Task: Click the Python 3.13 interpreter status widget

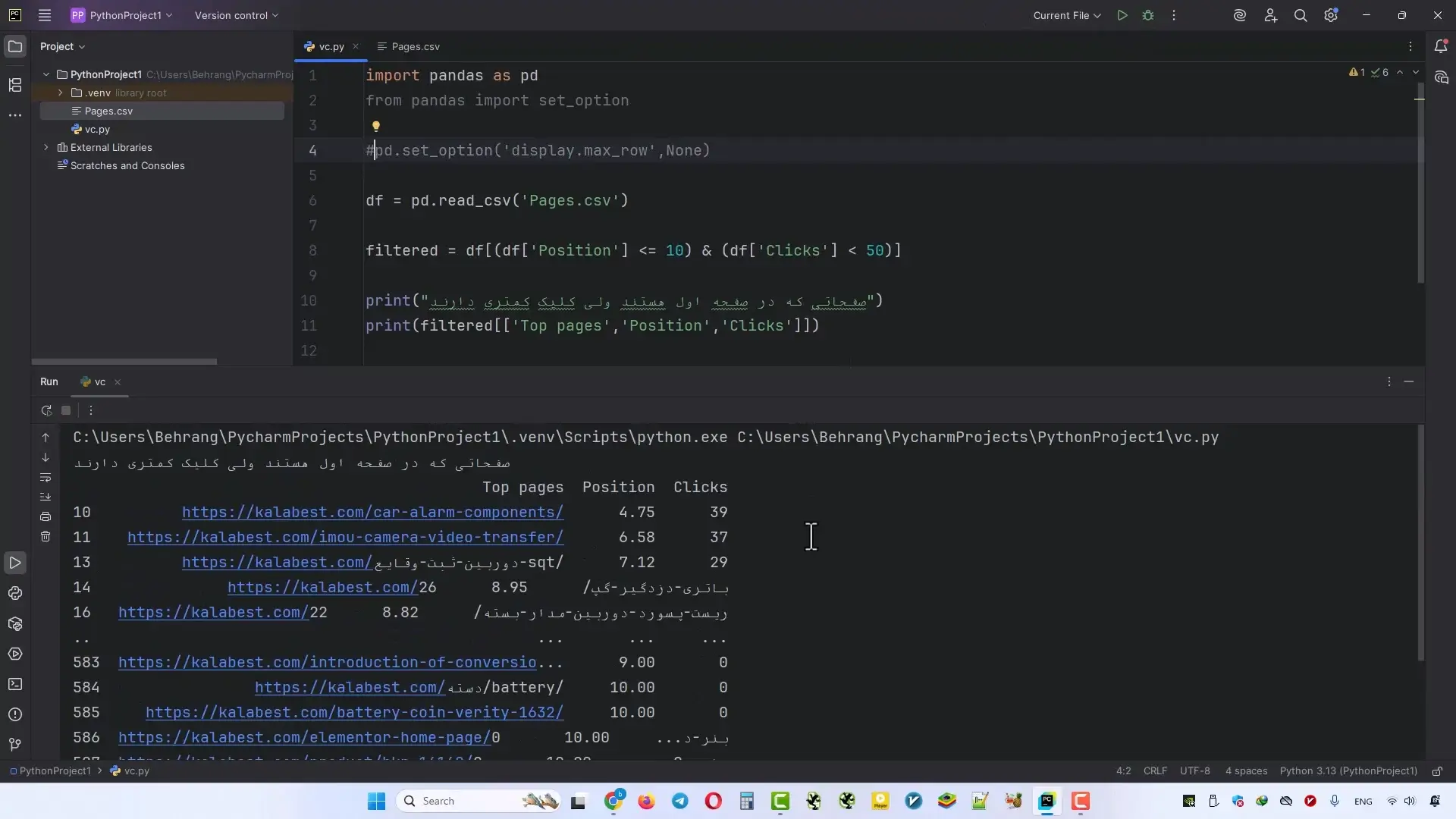Action: coord(1348,771)
